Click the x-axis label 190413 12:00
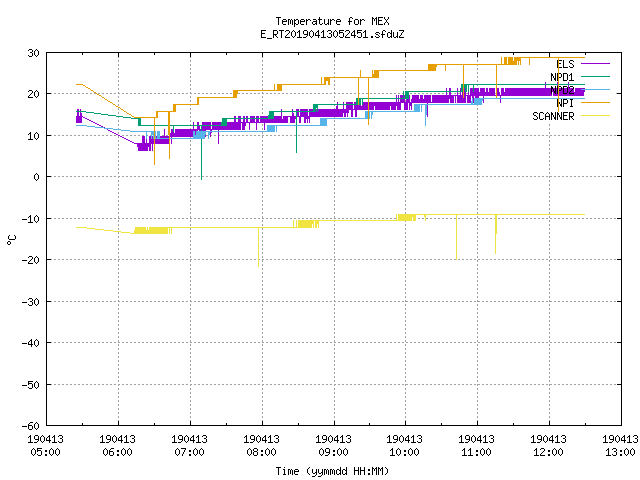This screenshot has width=640, height=480. (x=549, y=446)
